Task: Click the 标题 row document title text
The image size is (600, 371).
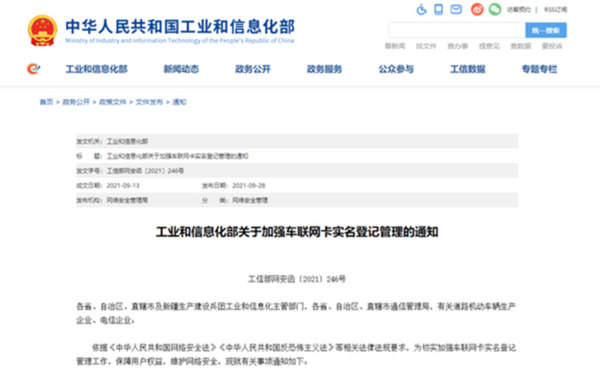Action: tap(177, 156)
